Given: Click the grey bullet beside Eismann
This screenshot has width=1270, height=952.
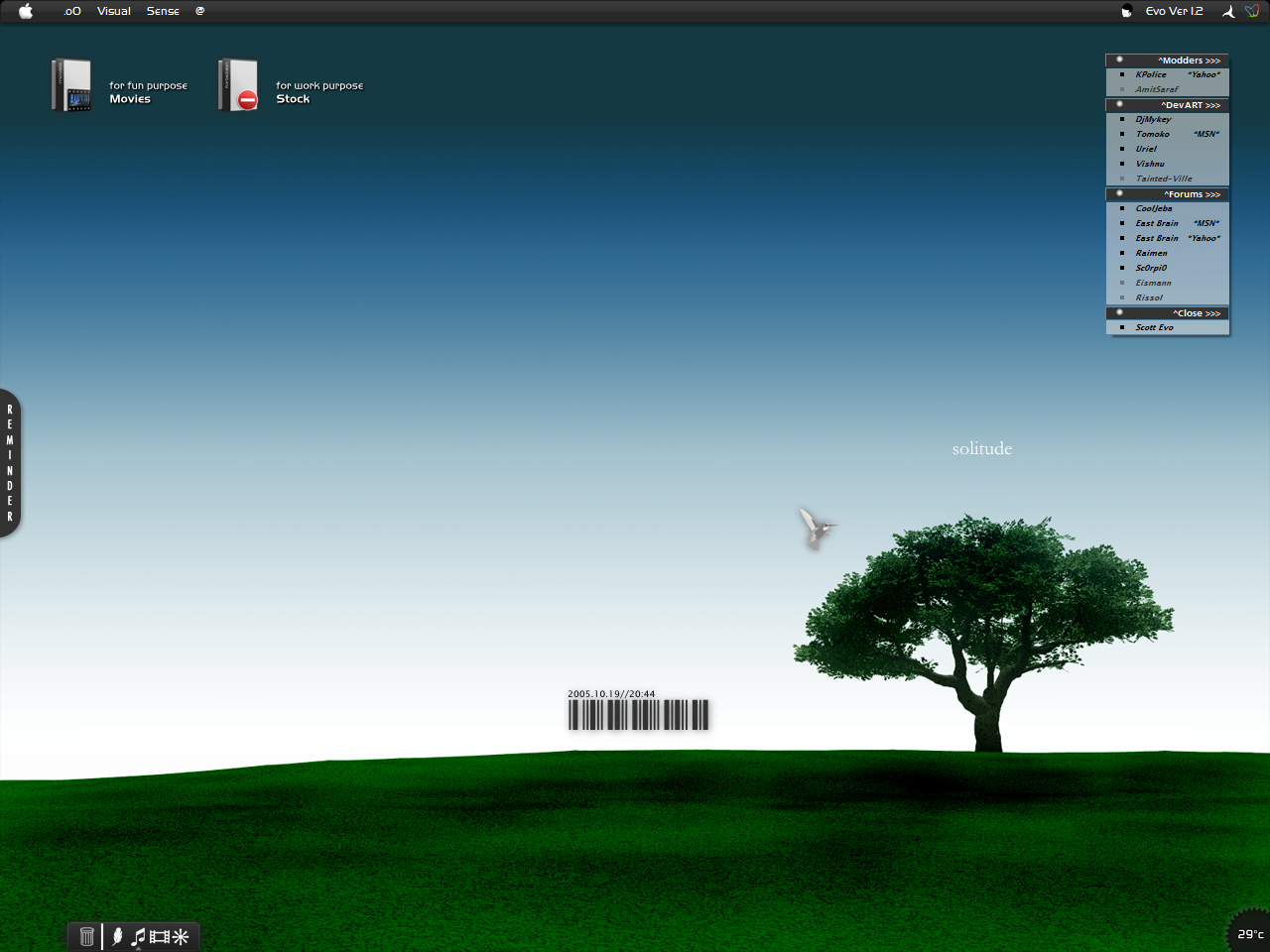Looking at the screenshot, I should pos(1122,283).
